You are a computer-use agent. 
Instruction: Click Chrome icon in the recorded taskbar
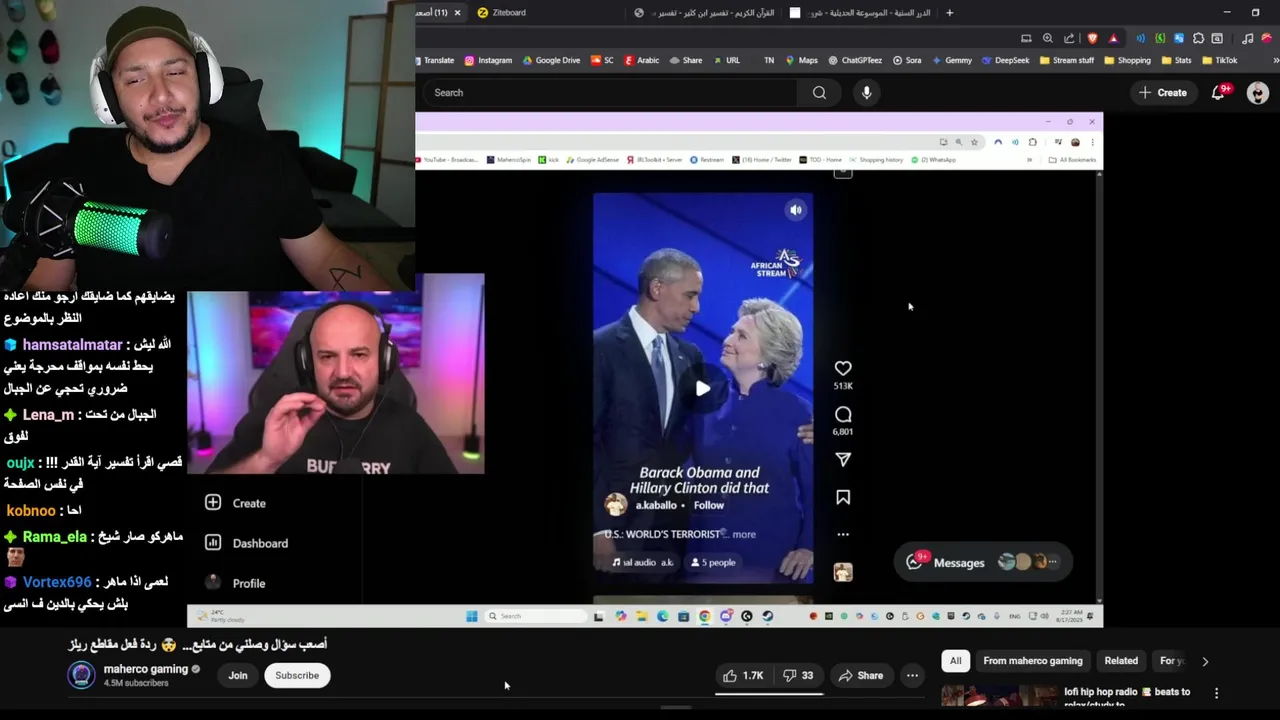point(704,616)
